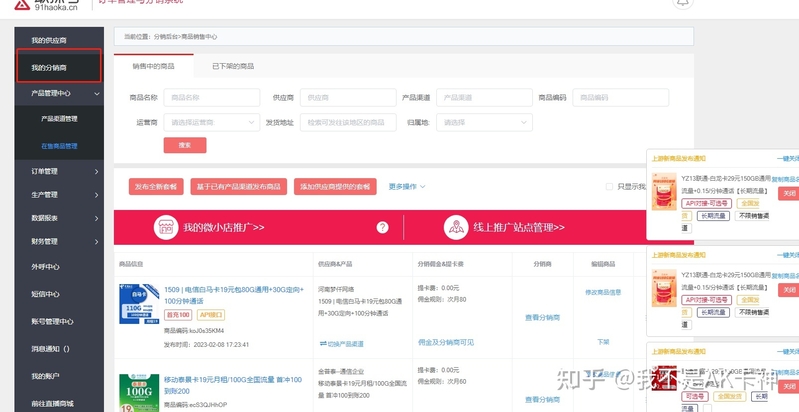Click the question mark help icon
This screenshot has width=799, height=412.
[382, 228]
